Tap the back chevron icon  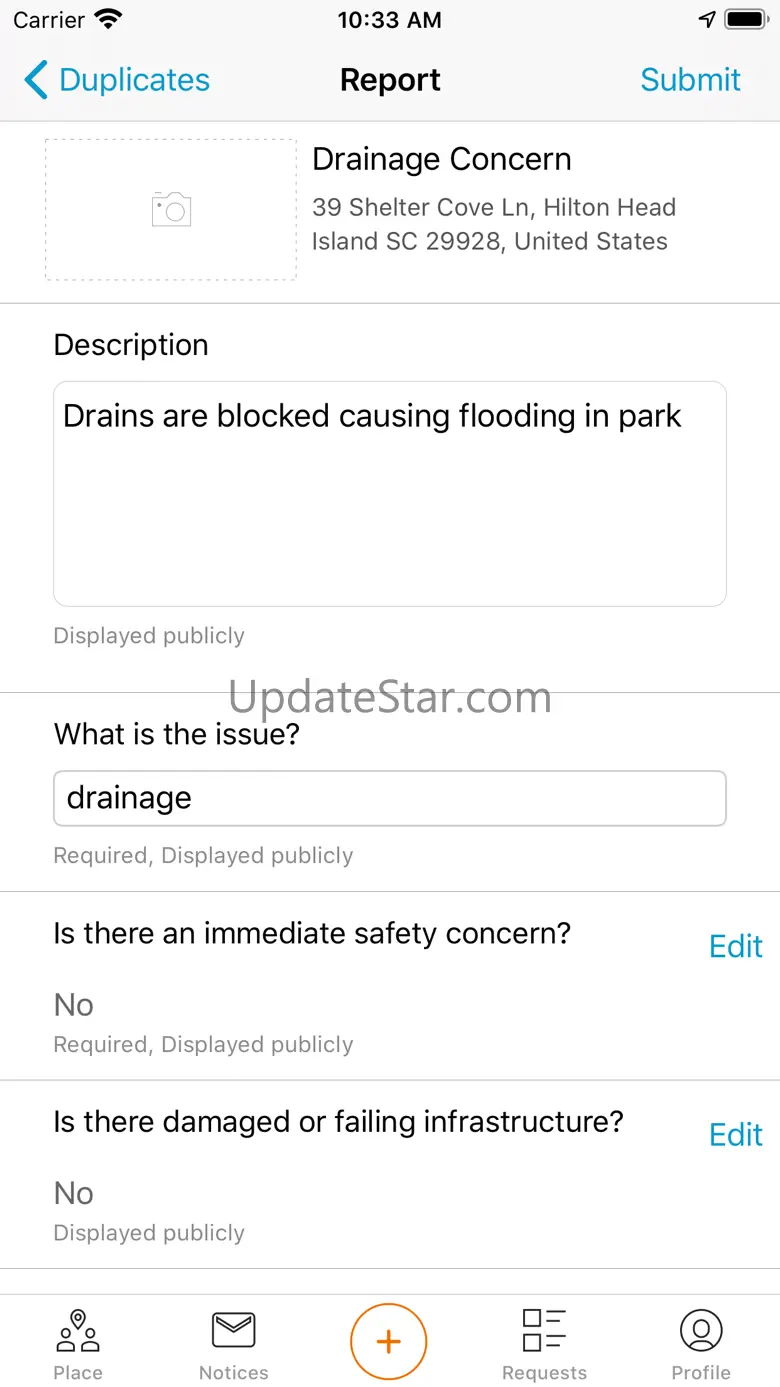coord(36,80)
